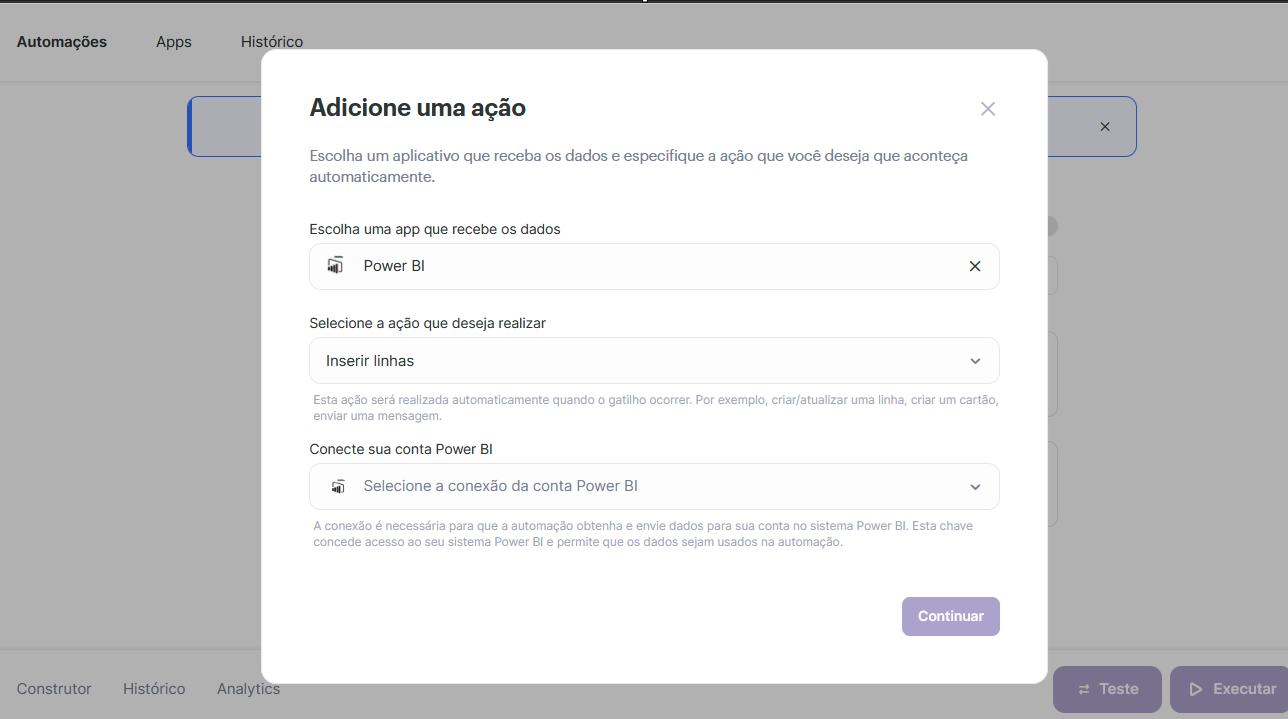Image resolution: width=1288 pixels, height=719 pixels.
Task: Open the top Histórico tab
Action: (272, 42)
